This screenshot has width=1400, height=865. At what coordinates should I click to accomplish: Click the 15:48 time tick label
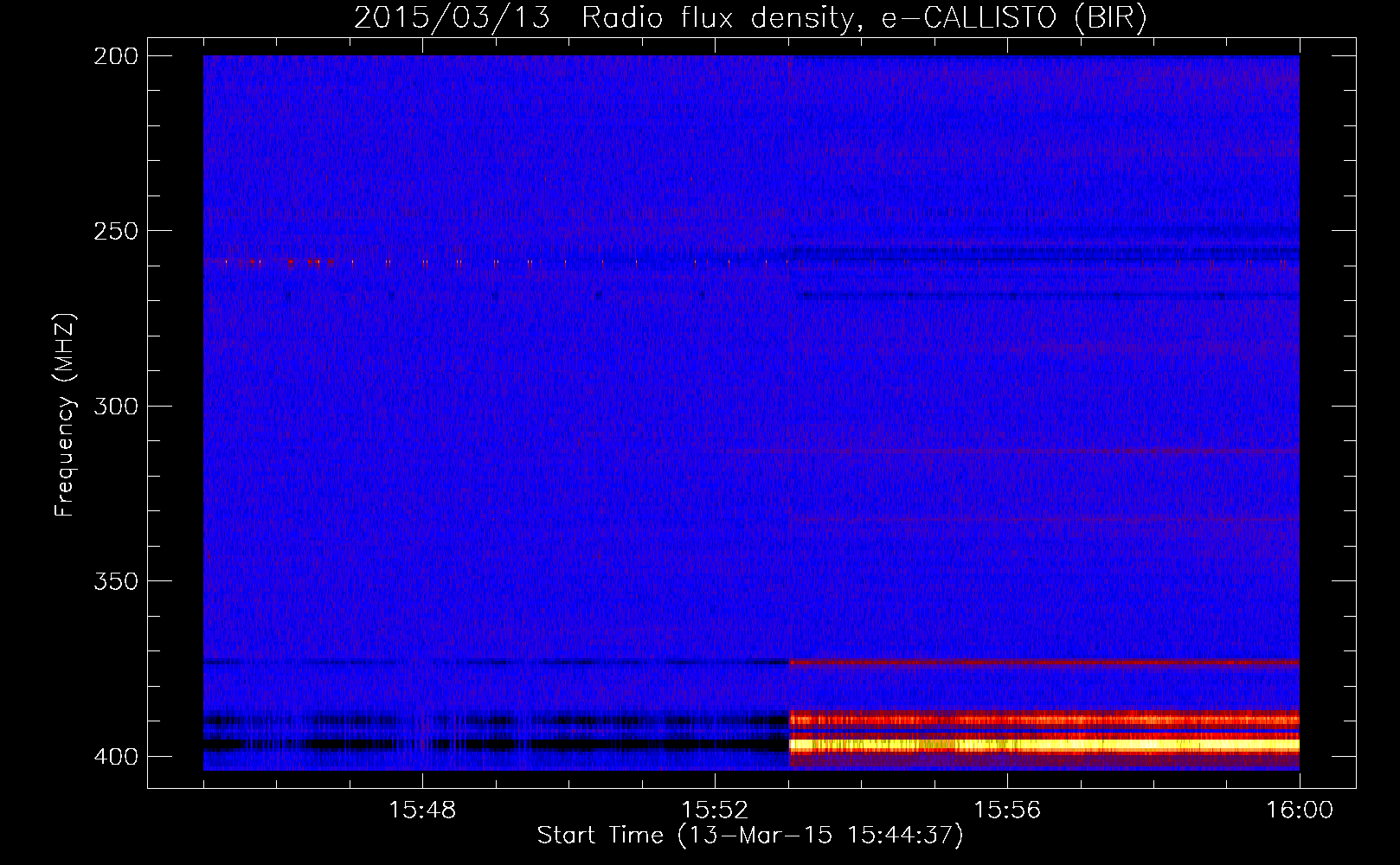tap(422, 810)
